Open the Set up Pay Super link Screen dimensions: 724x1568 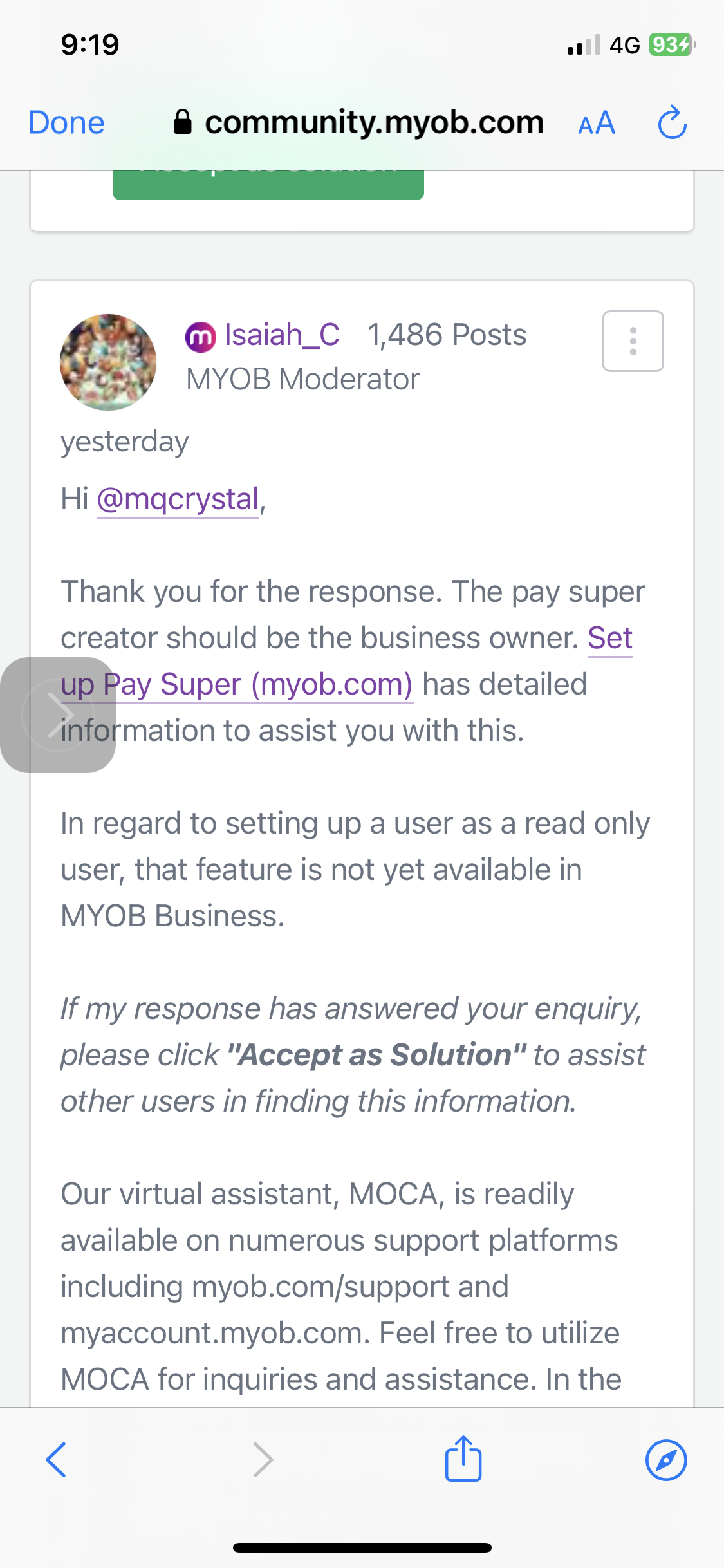point(257,684)
